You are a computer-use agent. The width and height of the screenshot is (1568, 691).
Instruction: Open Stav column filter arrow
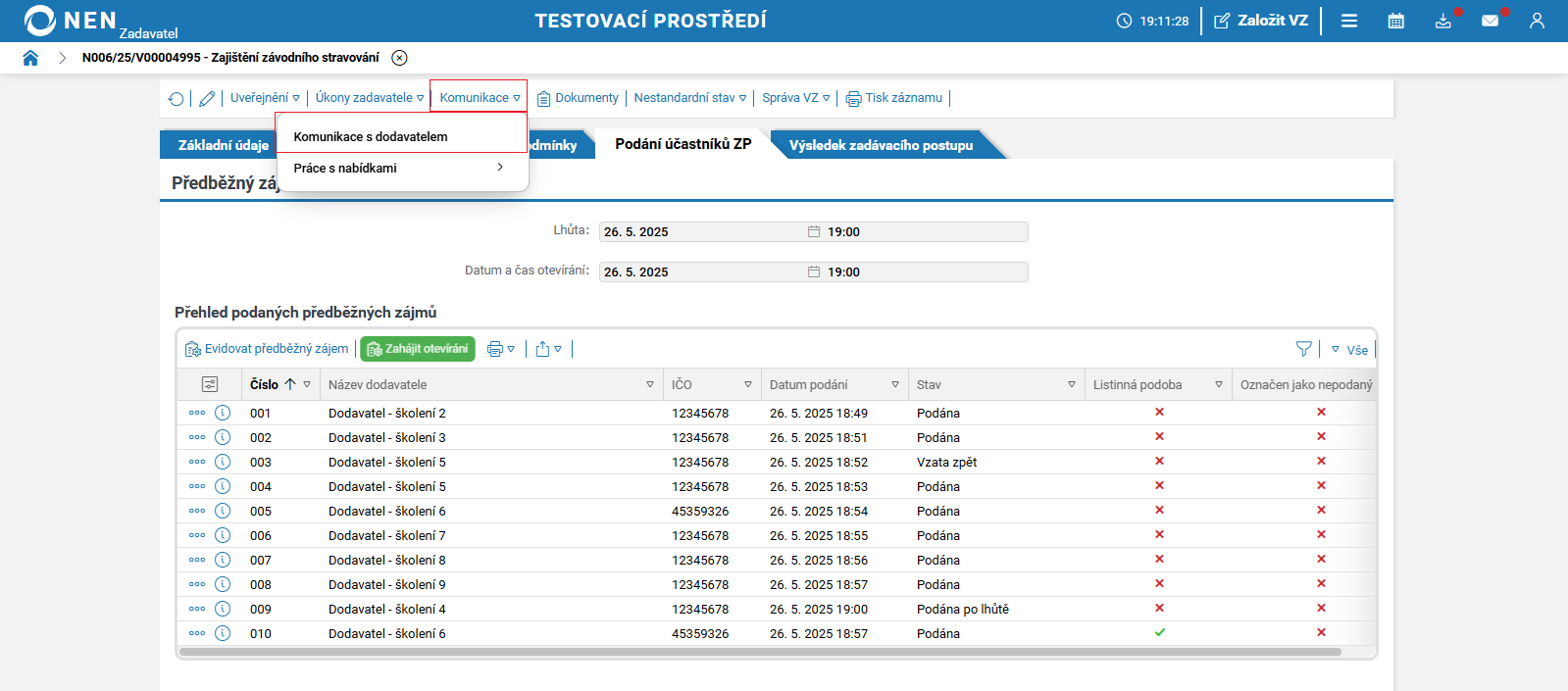click(x=1072, y=384)
